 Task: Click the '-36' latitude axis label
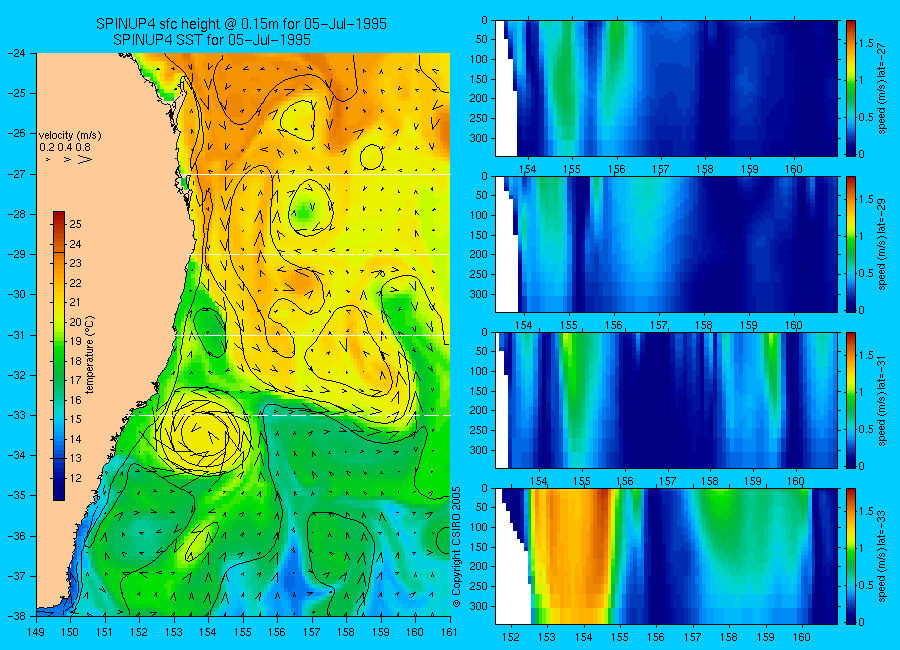17,536
